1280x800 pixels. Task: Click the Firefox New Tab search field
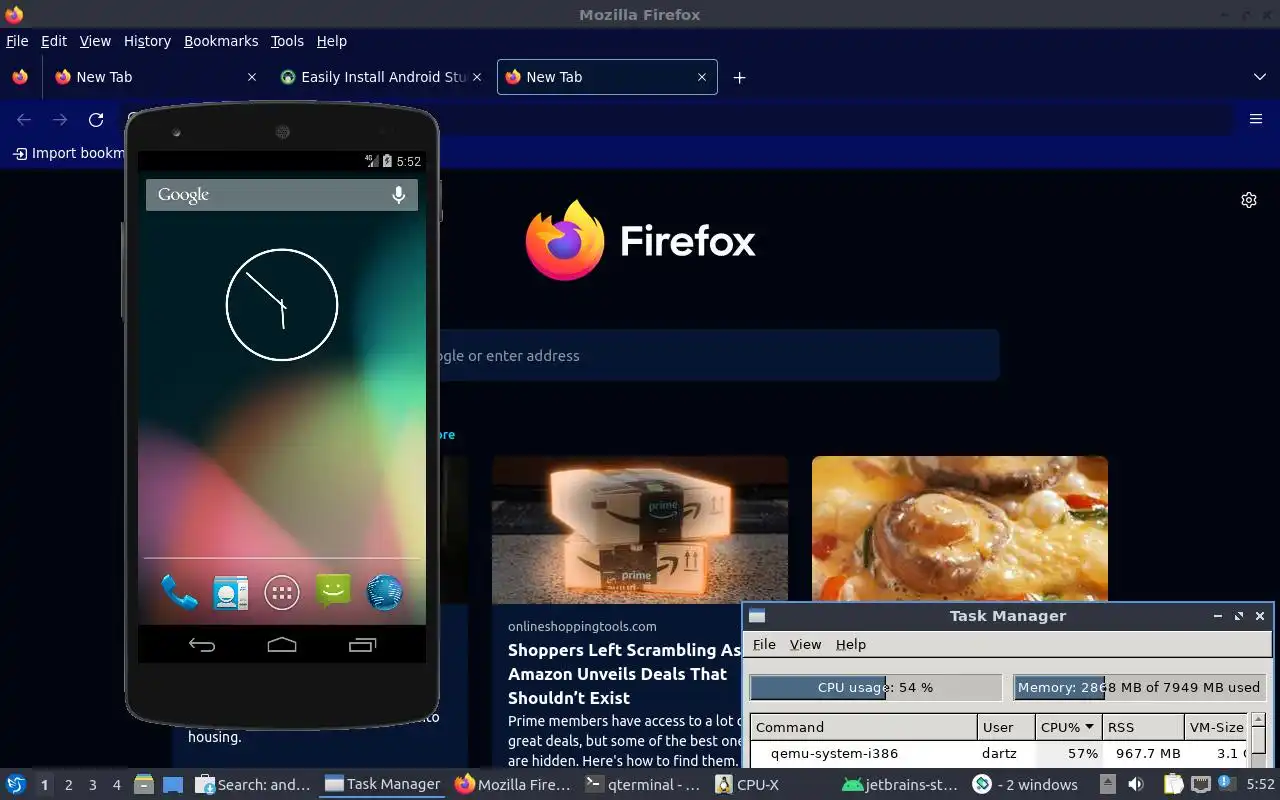click(718, 355)
